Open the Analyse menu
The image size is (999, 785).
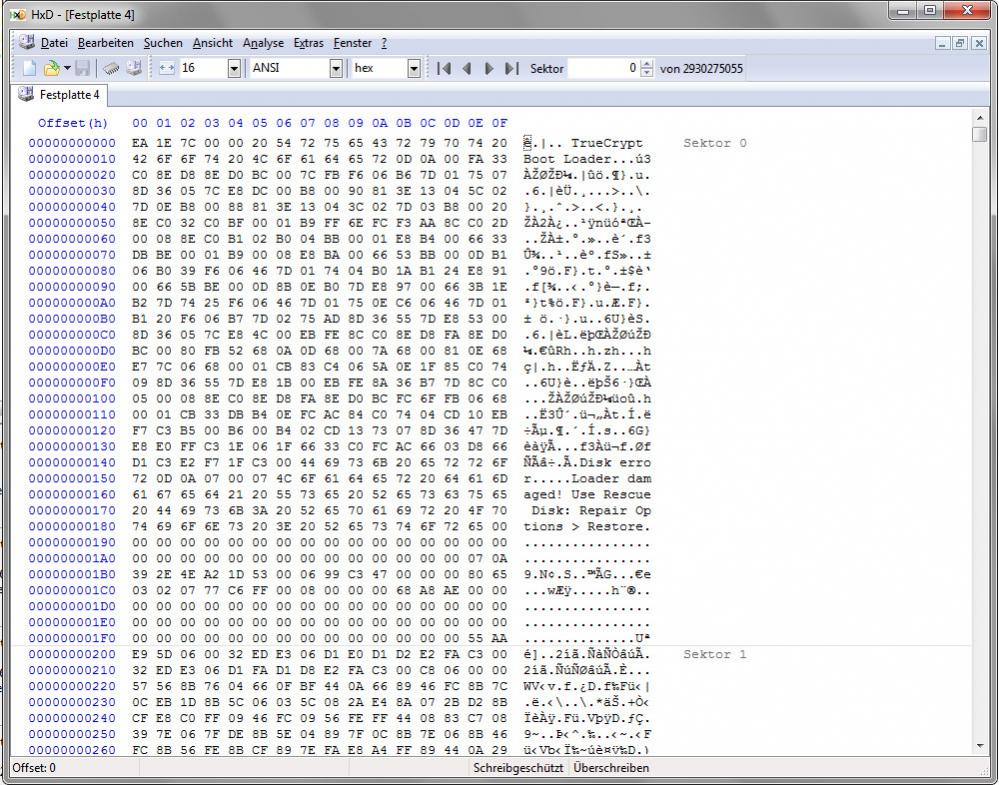click(263, 43)
